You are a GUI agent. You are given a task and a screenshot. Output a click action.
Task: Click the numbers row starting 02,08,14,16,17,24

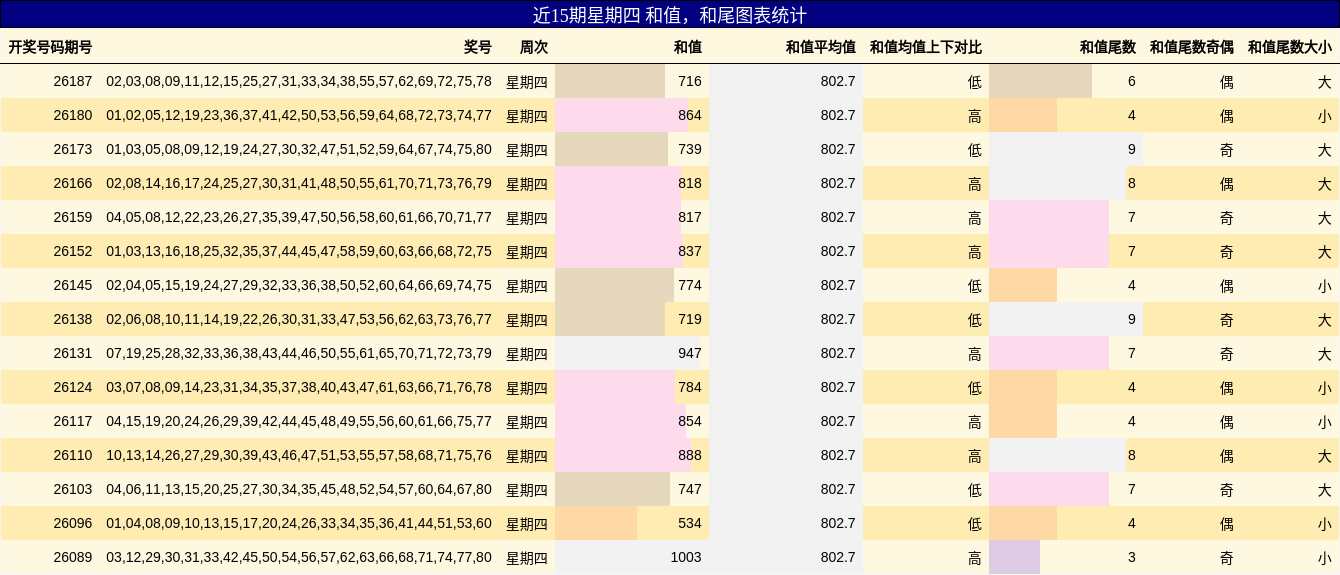[x=299, y=183]
